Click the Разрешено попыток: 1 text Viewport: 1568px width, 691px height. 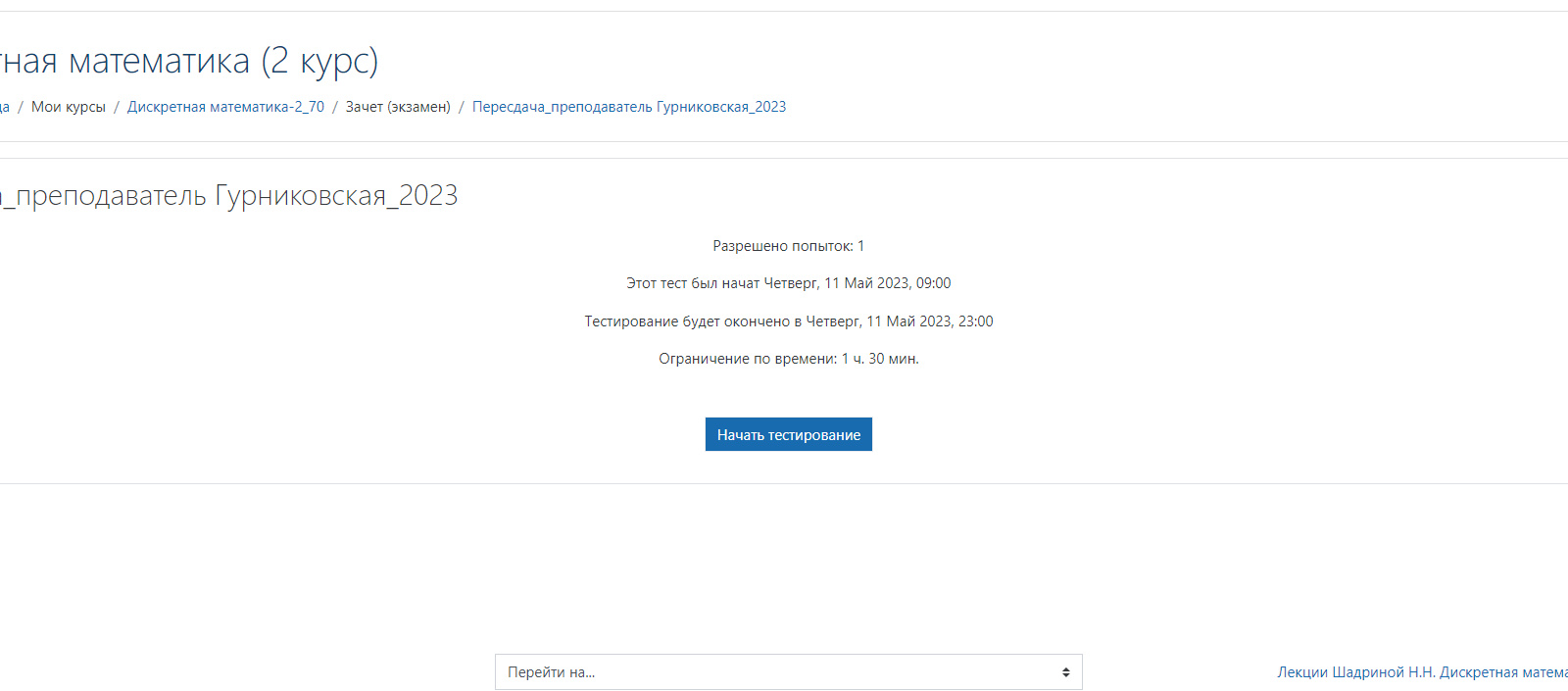(x=788, y=246)
